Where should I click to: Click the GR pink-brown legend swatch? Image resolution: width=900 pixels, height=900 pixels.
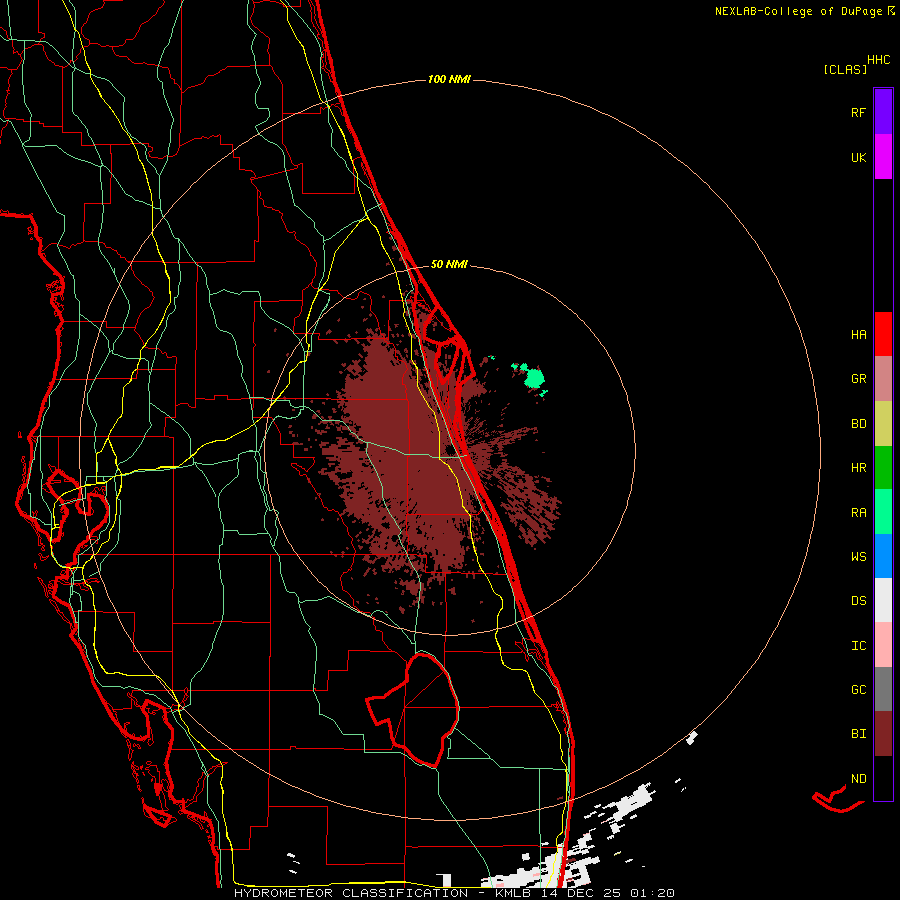883,379
